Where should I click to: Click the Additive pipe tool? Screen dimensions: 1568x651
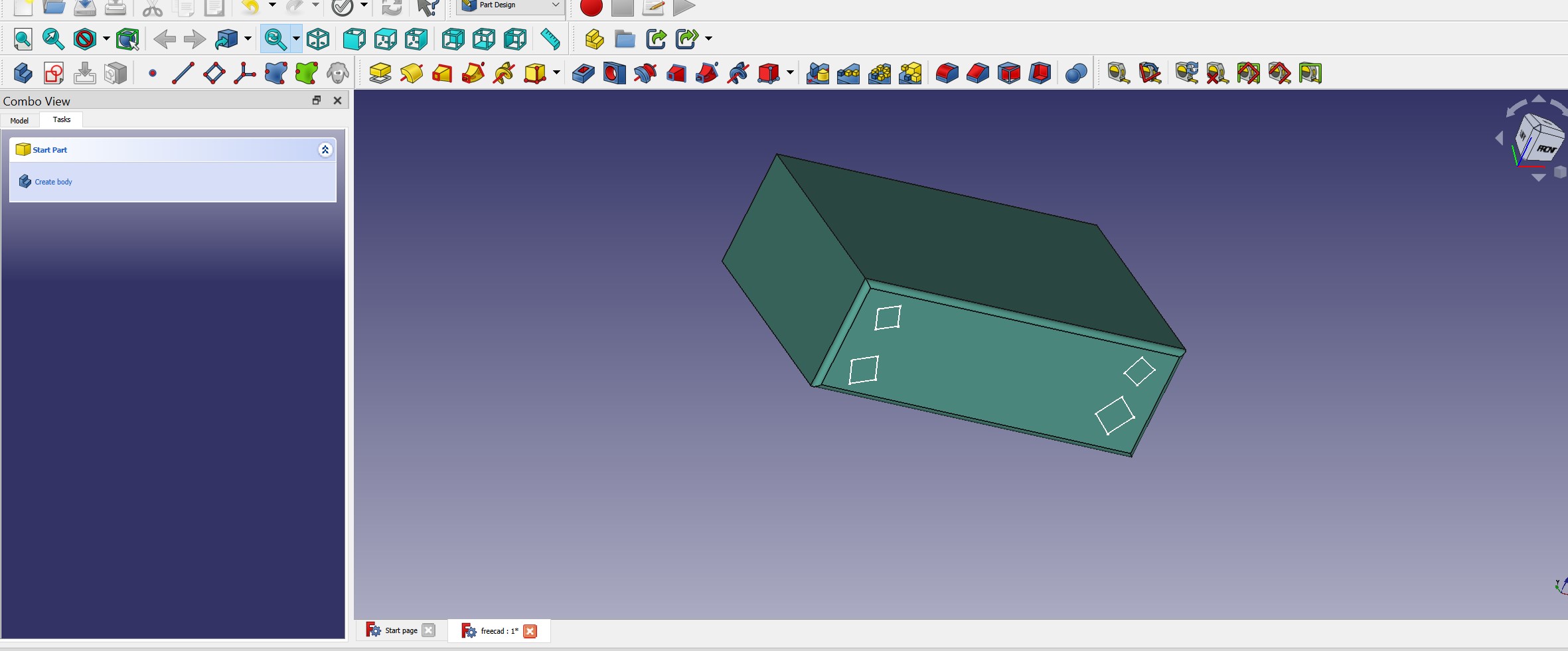click(473, 73)
